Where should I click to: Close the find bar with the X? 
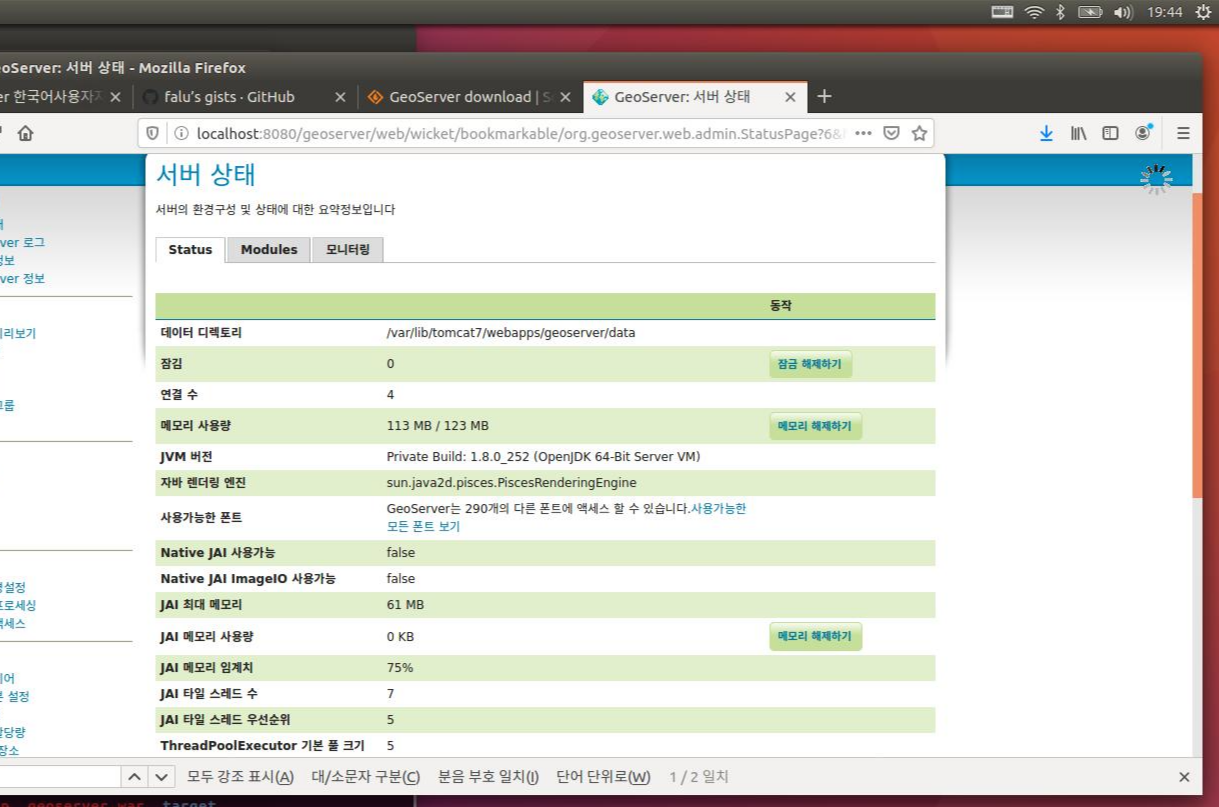pos(1184,777)
